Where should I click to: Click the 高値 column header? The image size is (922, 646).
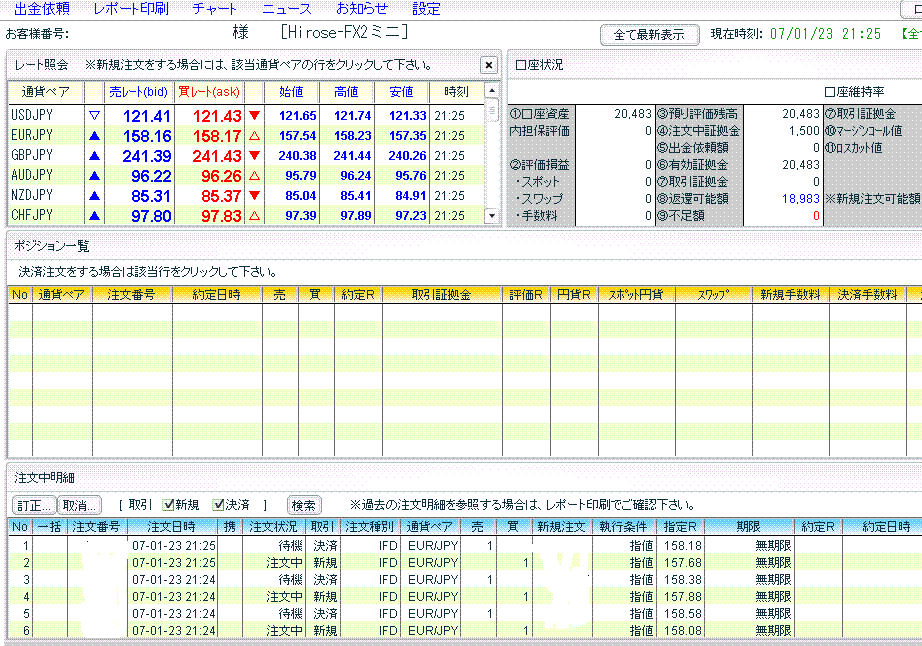click(x=346, y=92)
